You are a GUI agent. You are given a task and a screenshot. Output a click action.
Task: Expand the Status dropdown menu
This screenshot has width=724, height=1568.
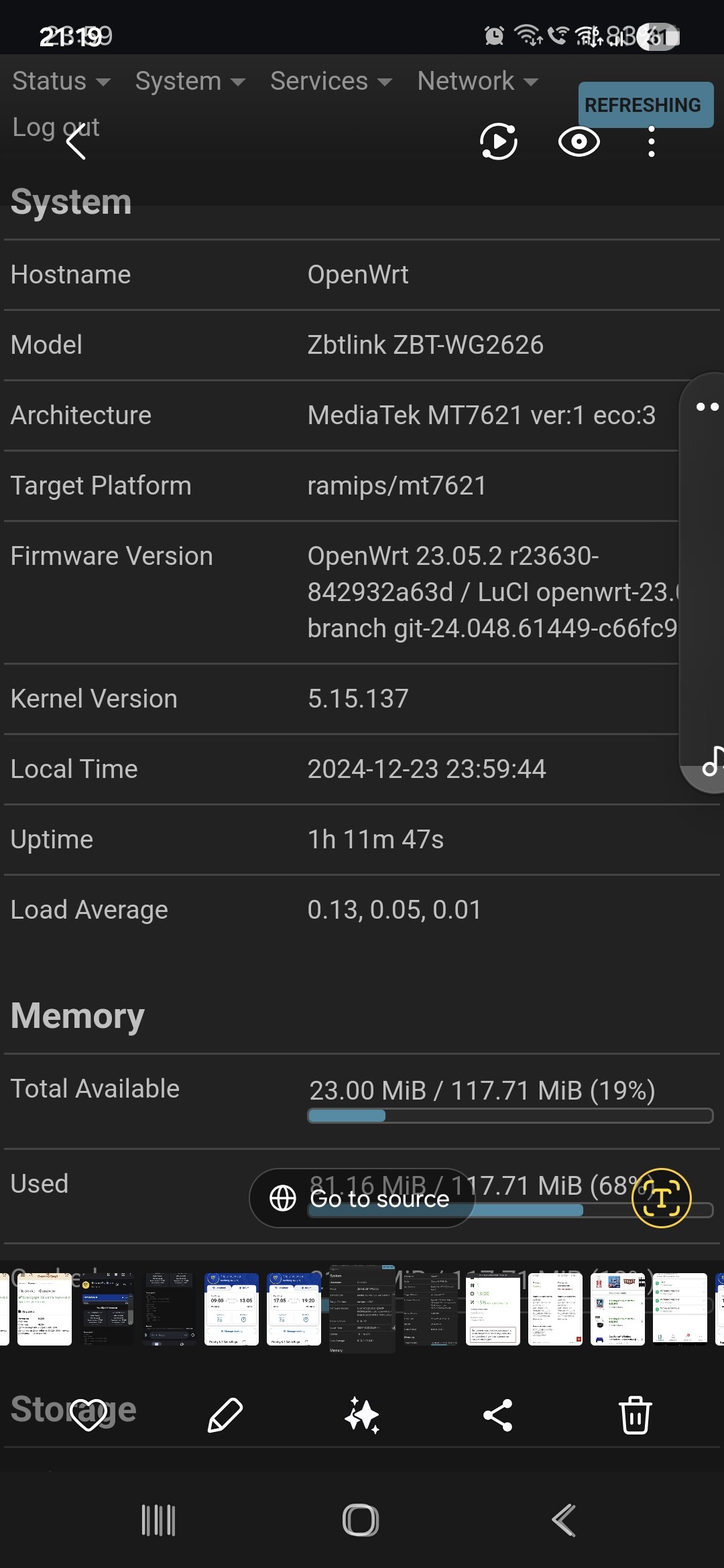click(61, 81)
